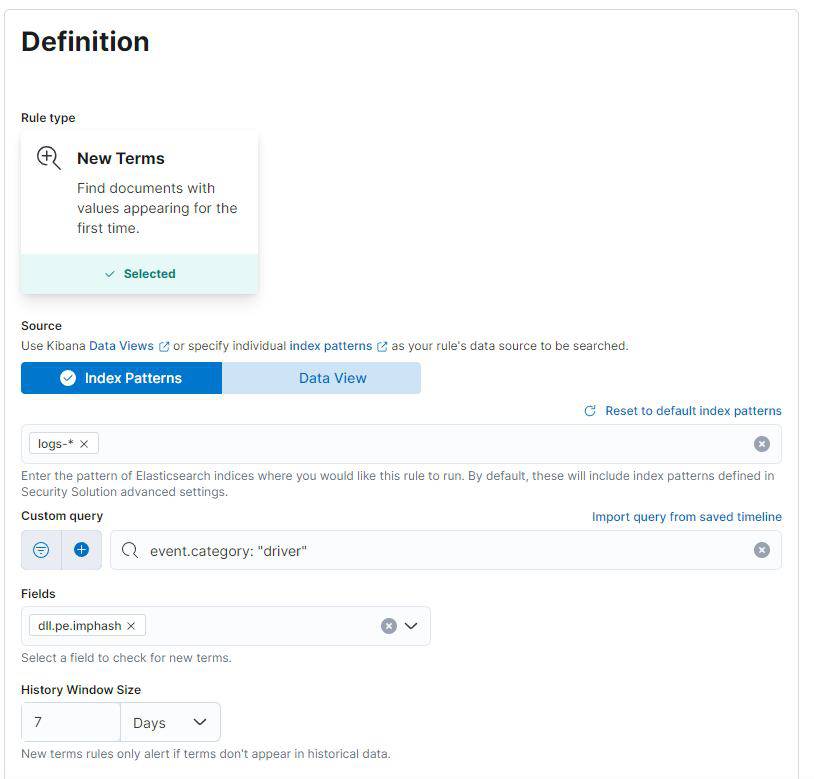Viewport: 814px width, 779px height.
Task: Expand the Fields dropdown chevron
Action: pyautogui.click(x=411, y=626)
